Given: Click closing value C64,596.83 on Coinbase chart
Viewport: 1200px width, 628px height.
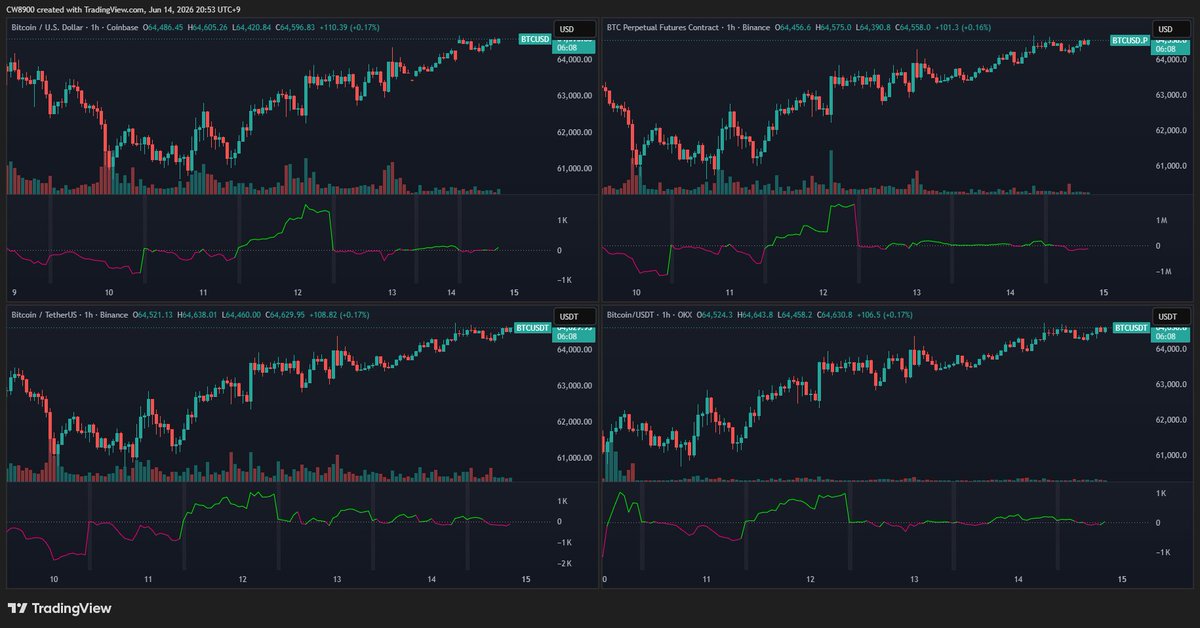Looking at the screenshot, I should [x=296, y=27].
